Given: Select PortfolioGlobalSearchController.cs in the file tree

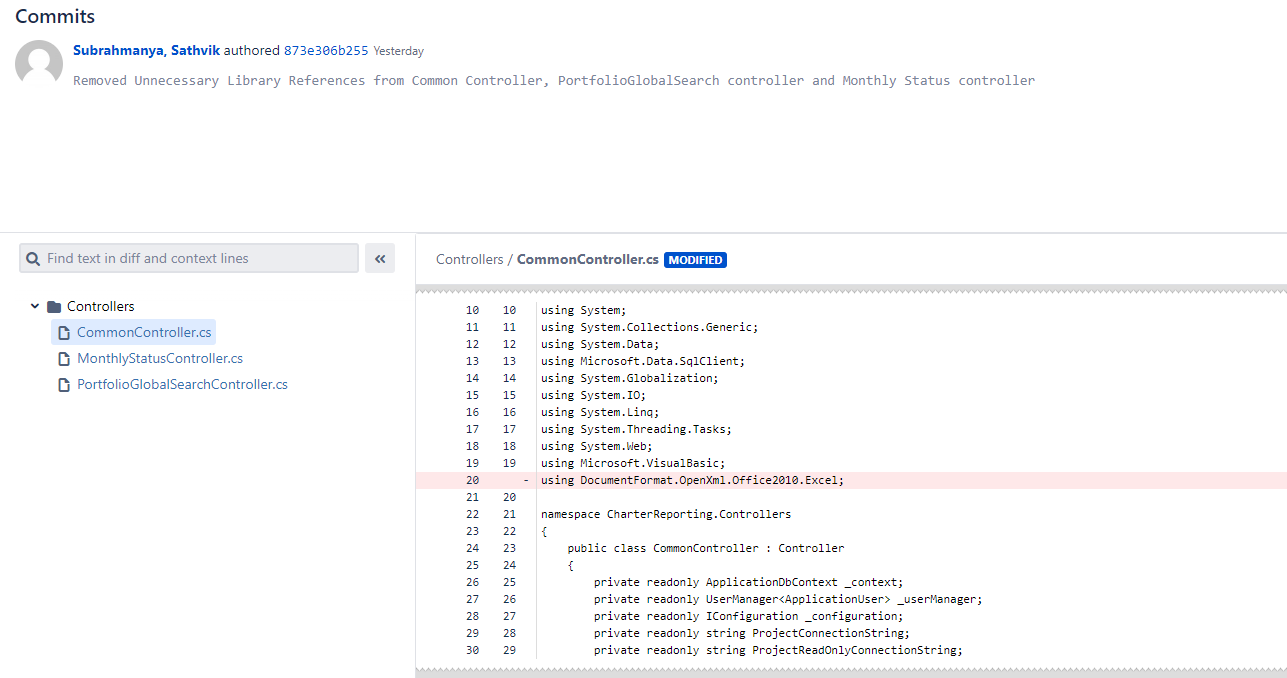Looking at the screenshot, I should [x=182, y=384].
